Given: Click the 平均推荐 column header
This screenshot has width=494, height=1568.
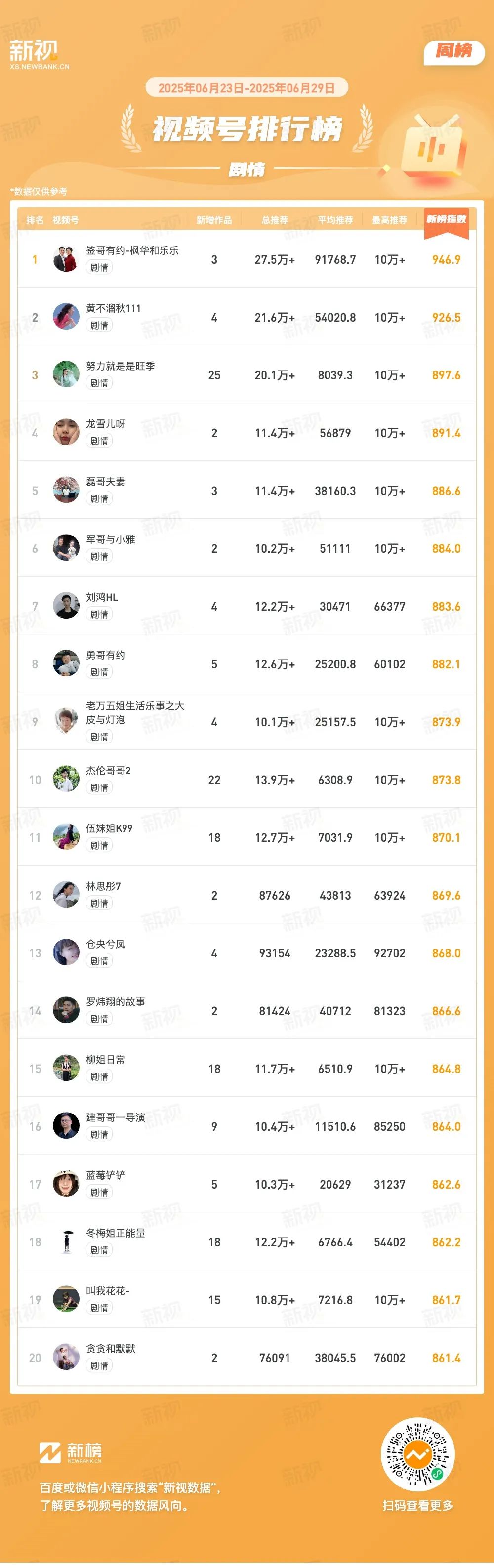Looking at the screenshot, I should (335, 220).
